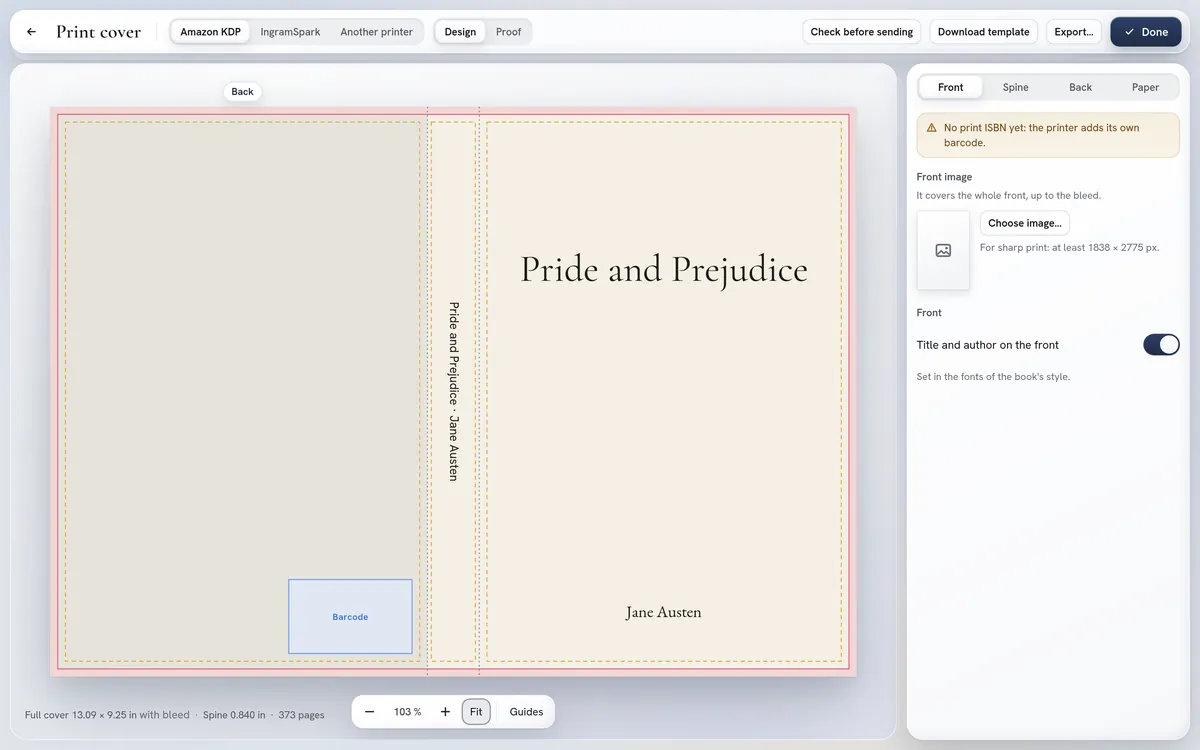Click Spine 0.840 in status text
Viewport: 1200px width, 750px height.
[x=234, y=715]
